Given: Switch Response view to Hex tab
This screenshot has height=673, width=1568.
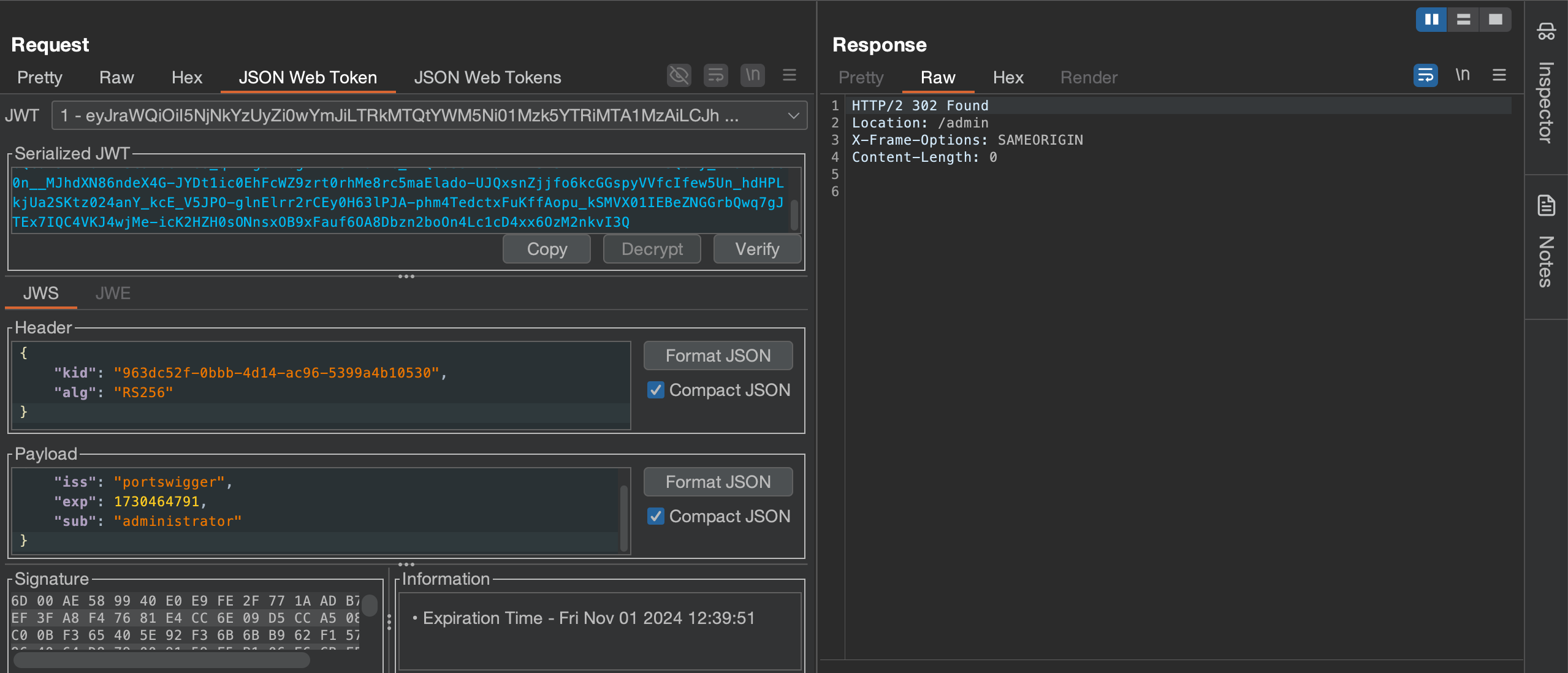Looking at the screenshot, I should [x=1008, y=77].
